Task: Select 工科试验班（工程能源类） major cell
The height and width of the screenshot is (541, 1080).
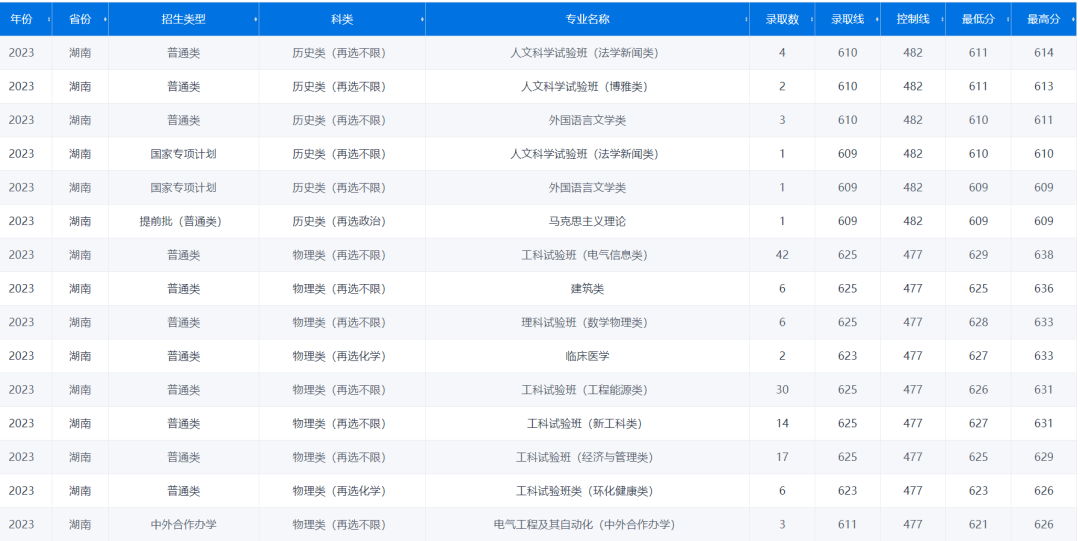Action: click(587, 390)
